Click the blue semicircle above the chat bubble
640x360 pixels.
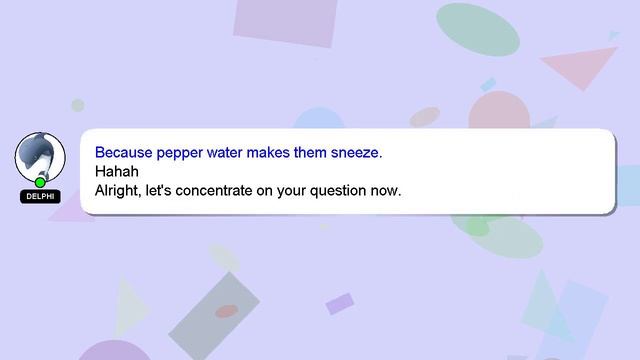(319, 118)
